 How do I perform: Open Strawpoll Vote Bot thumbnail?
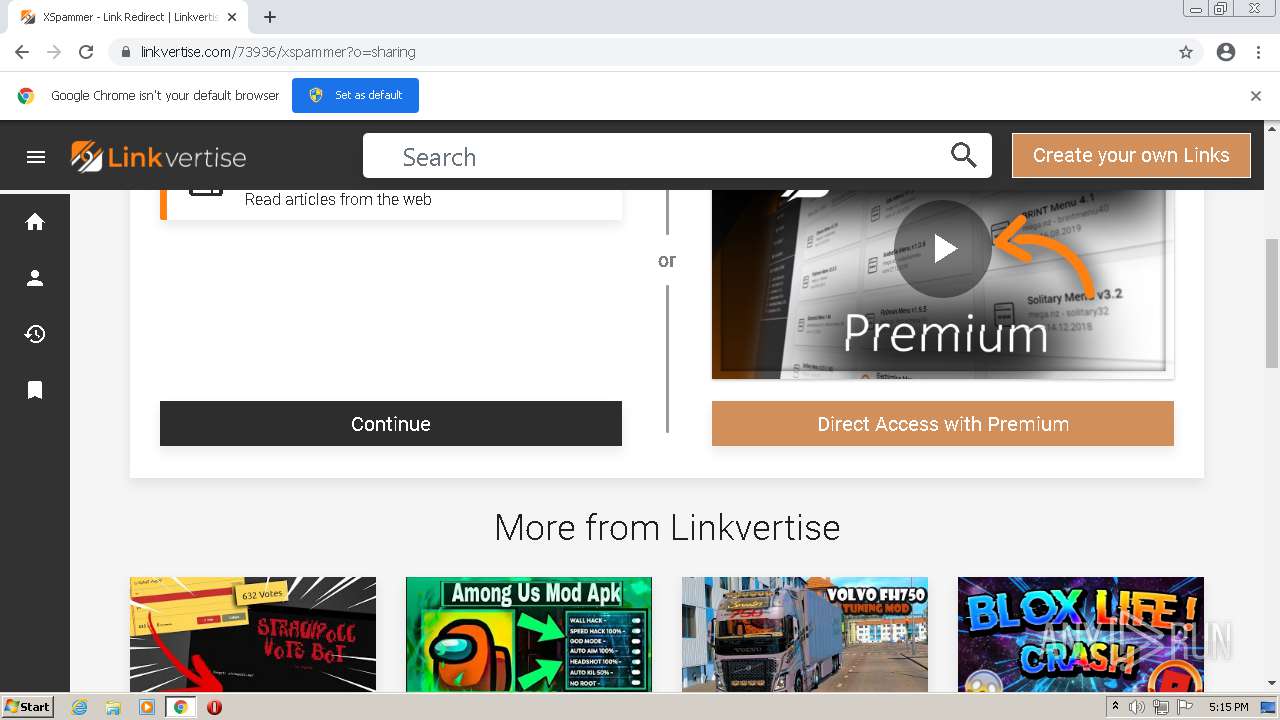click(253, 634)
